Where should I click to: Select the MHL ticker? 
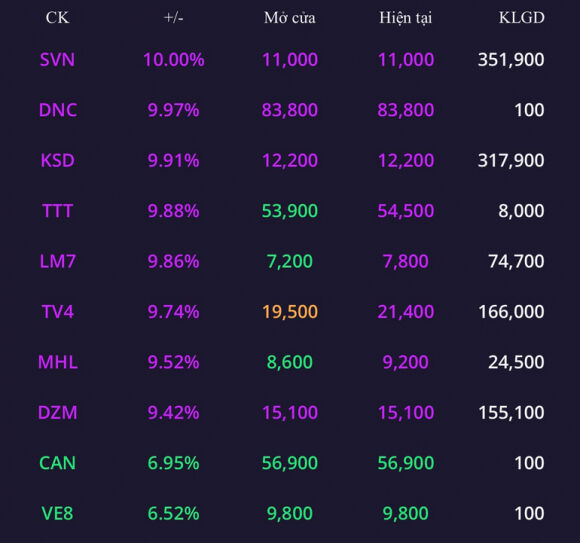[58, 362]
